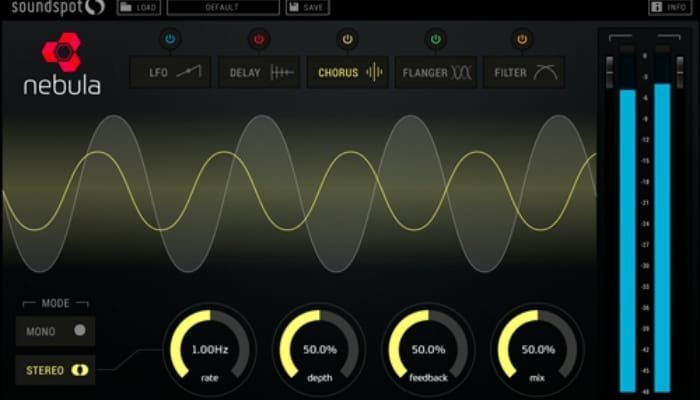Select Mono mode

coord(56,331)
